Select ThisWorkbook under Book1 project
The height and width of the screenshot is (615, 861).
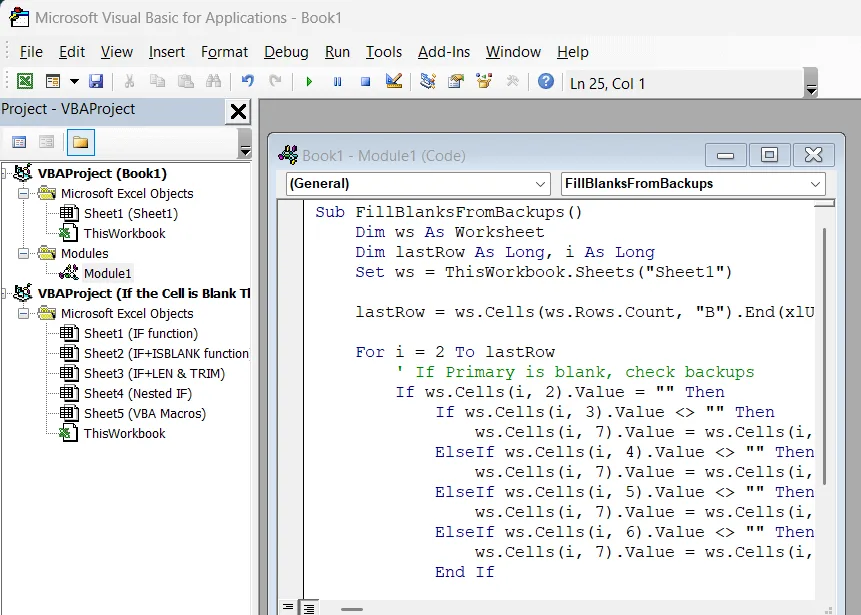click(124, 233)
